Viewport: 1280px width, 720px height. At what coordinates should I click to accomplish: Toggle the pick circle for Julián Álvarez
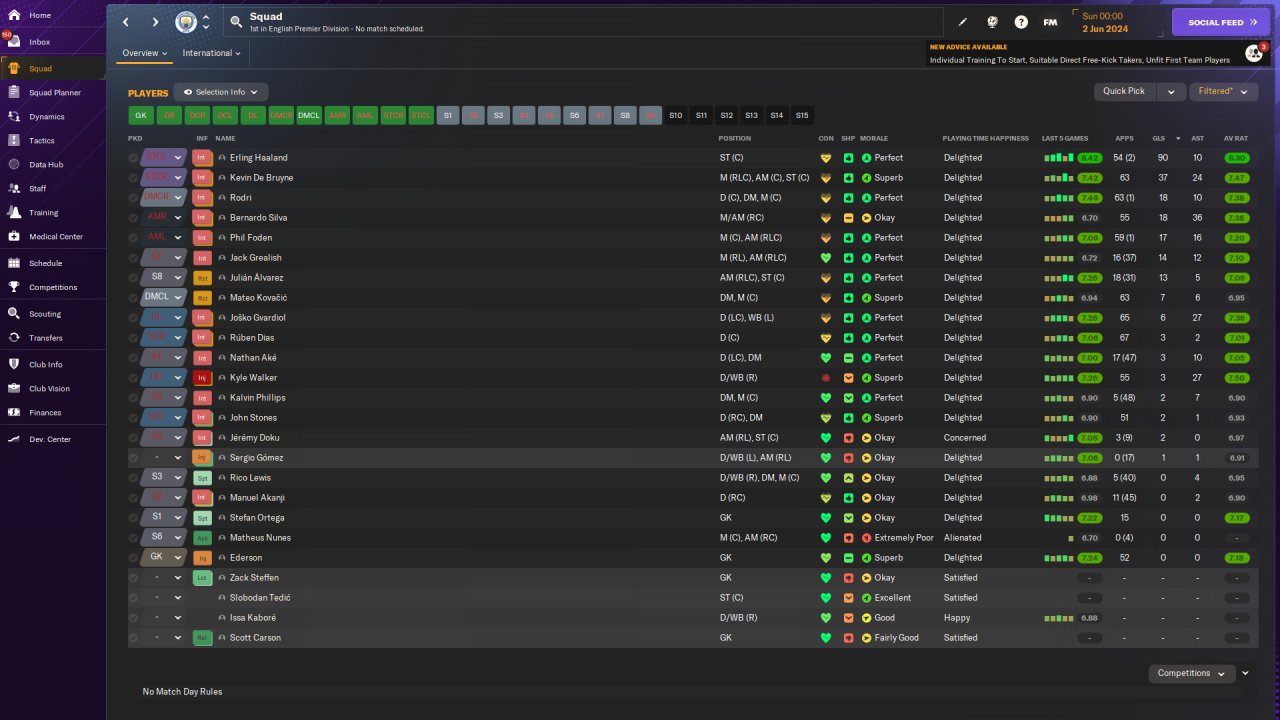click(133, 278)
